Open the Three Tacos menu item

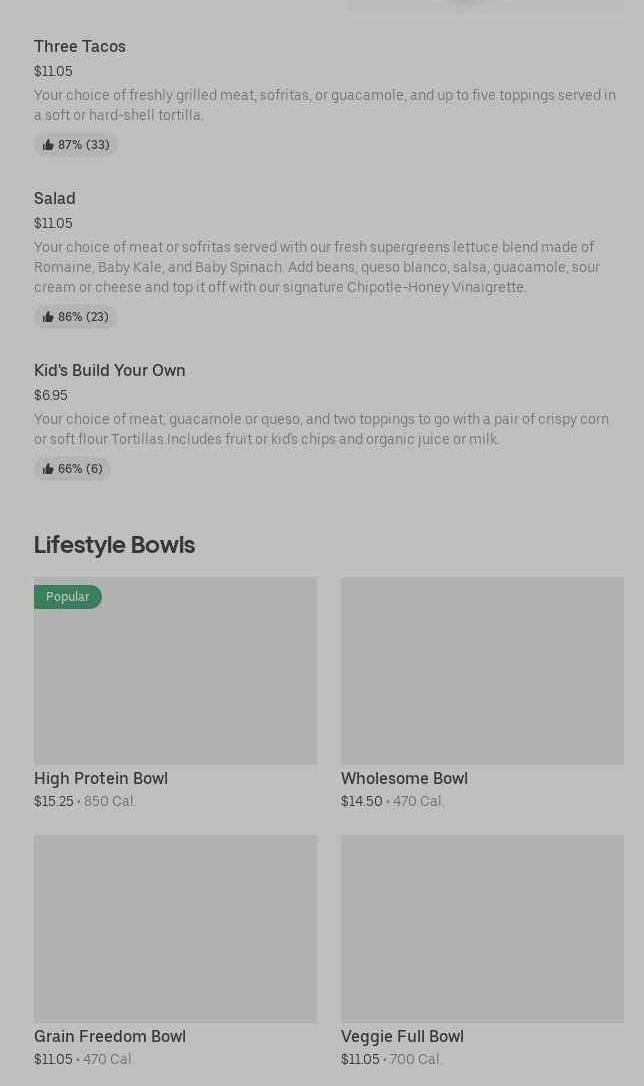[80, 46]
